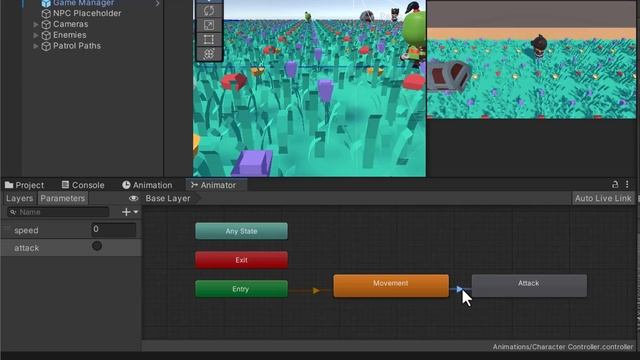
Task: Select the speed parameter row
Action: 71,230
